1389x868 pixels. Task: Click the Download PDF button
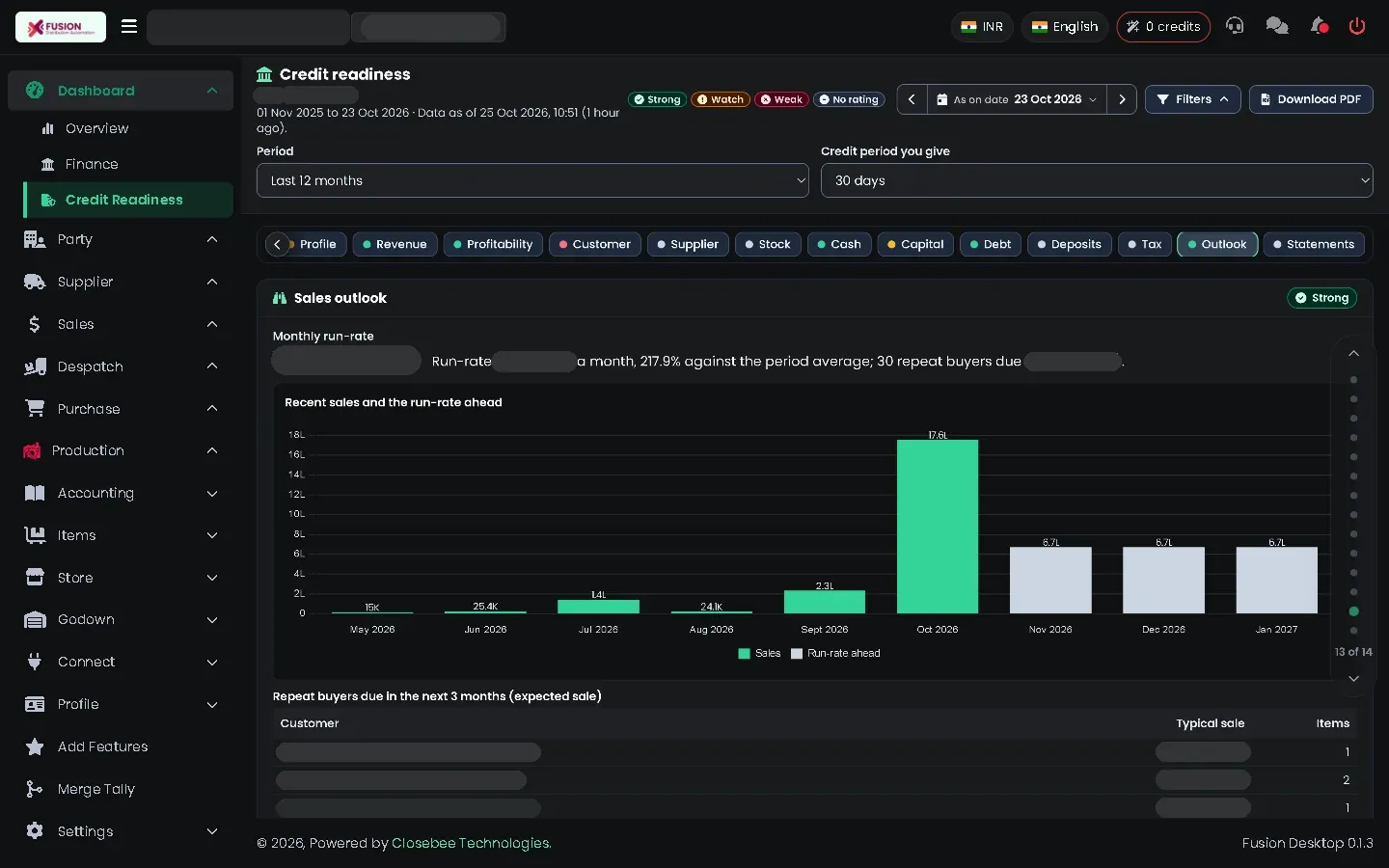pos(1311,99)
